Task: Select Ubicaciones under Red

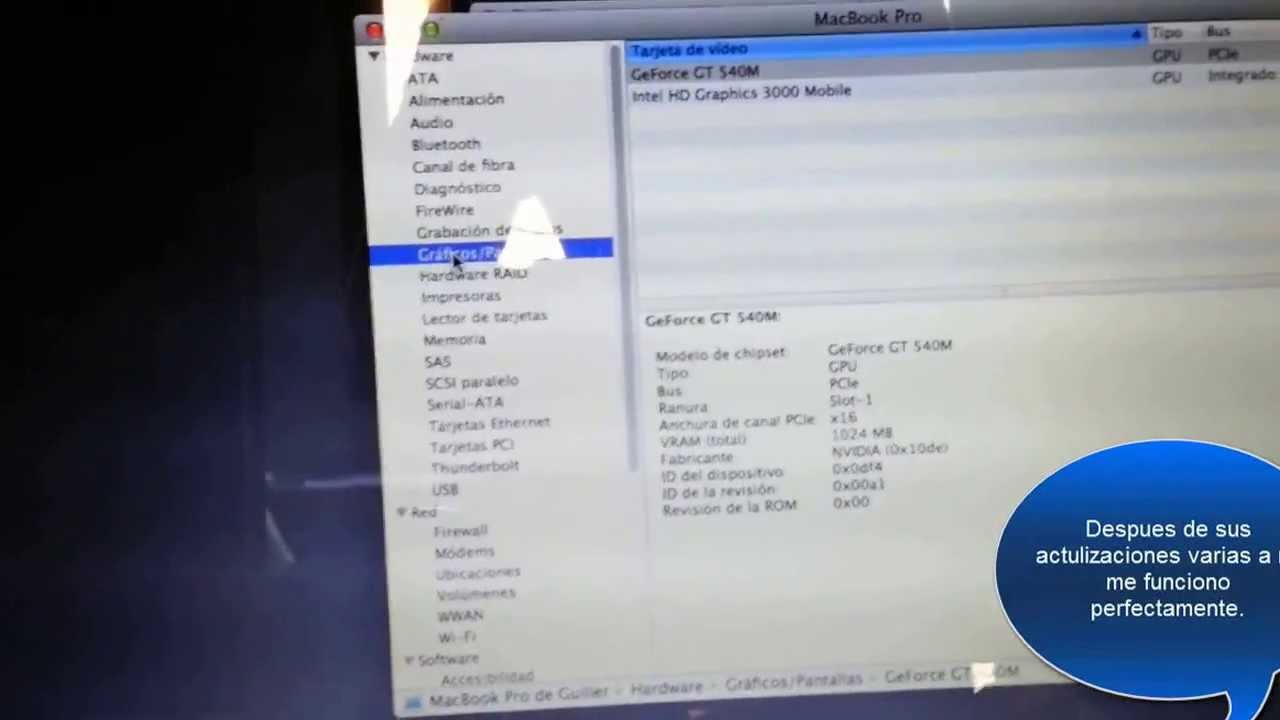Action: [x=478, y=573]
